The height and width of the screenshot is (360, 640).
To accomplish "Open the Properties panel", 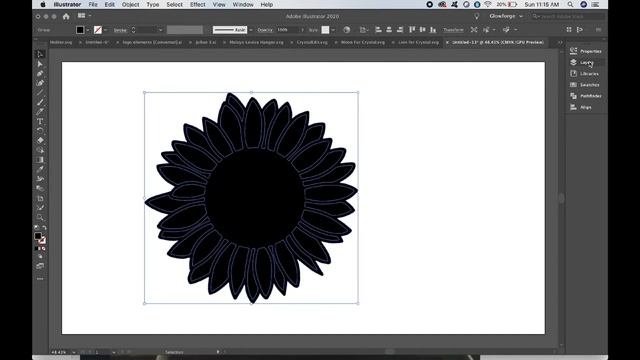I will 586,51.
